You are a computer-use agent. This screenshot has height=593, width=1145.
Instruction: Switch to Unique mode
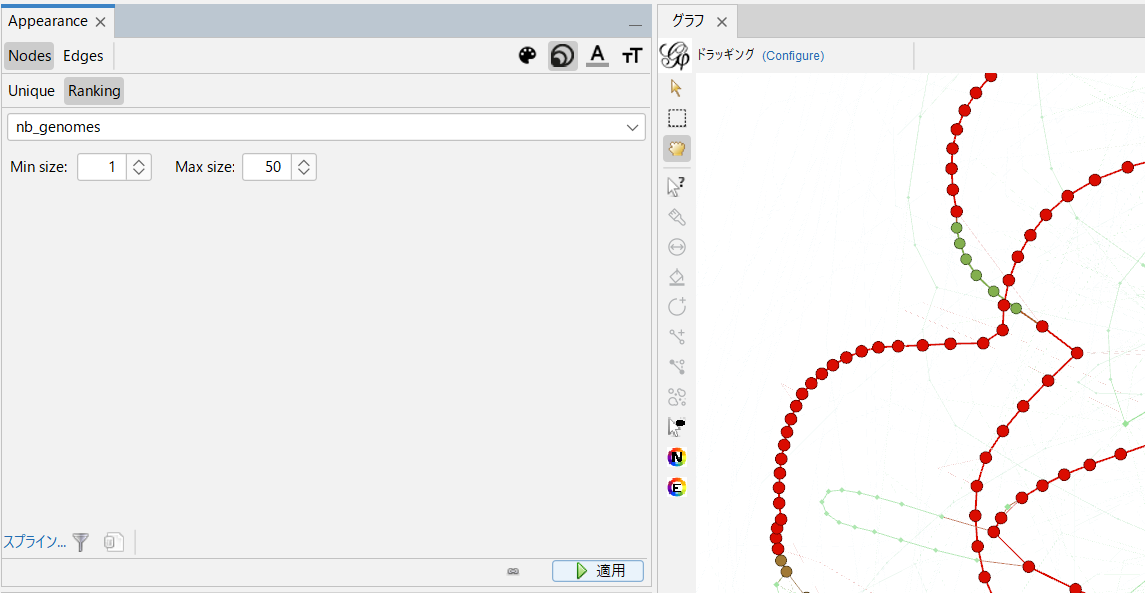(31, 90)
